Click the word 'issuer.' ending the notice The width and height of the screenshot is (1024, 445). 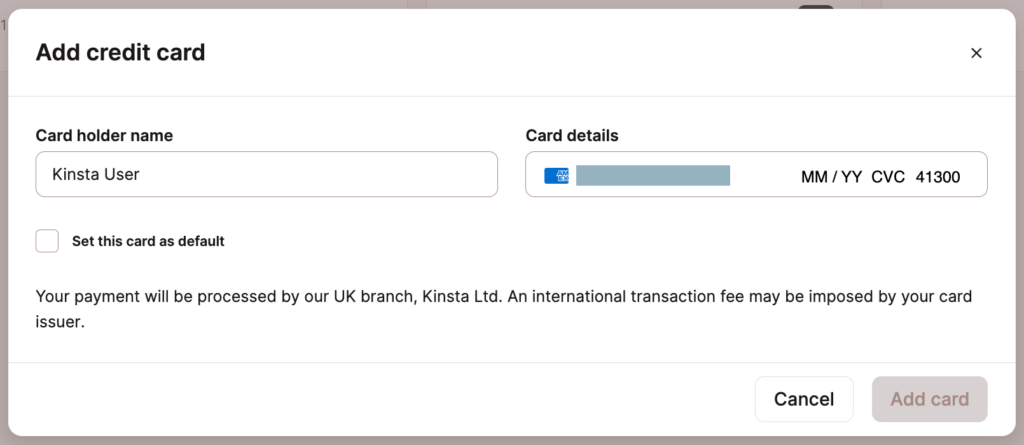tap(59, 323)
